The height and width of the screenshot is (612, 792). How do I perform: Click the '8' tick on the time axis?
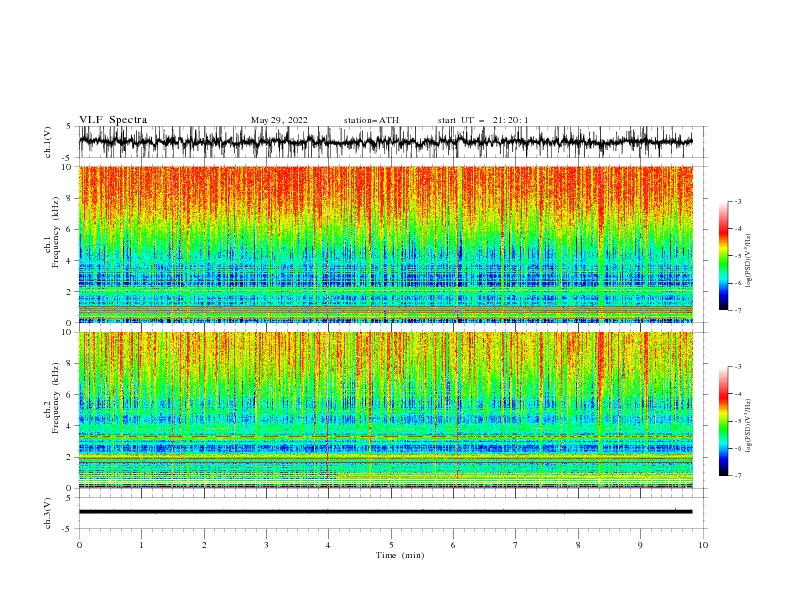coord(578,545)
